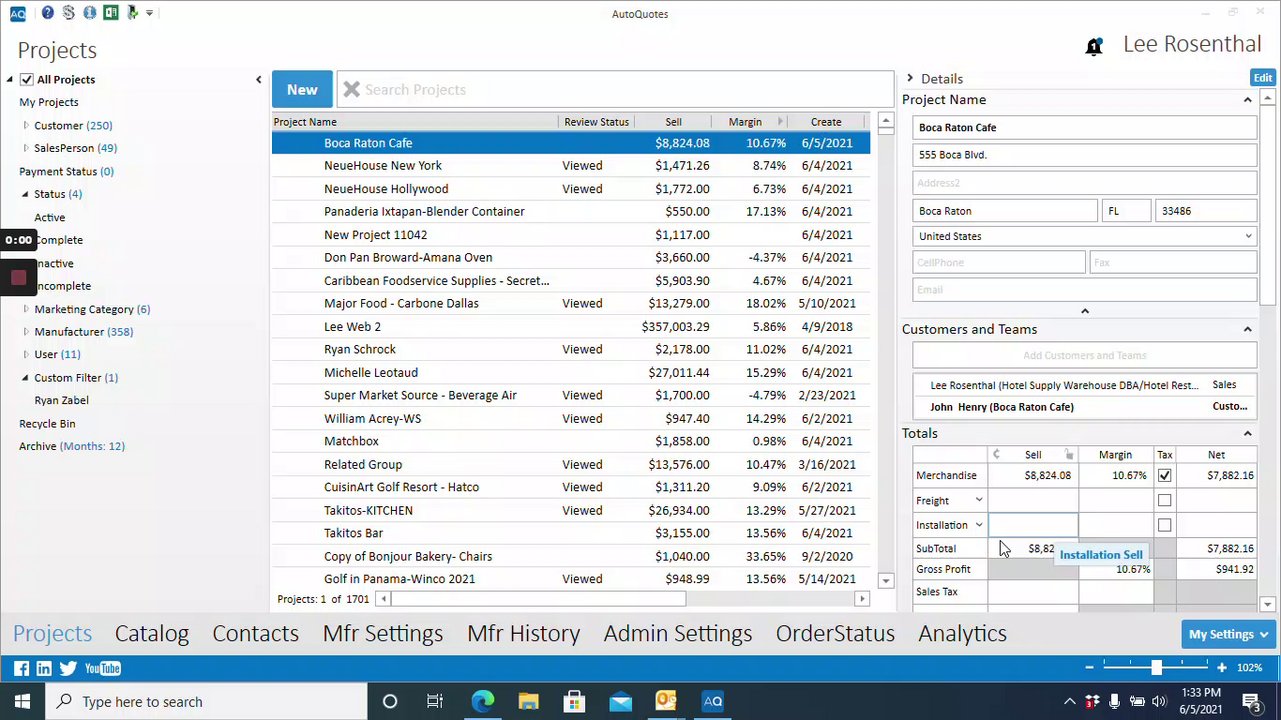
Task: Select the Ryan Zabel custom filter
Action: tap(62, 401)
